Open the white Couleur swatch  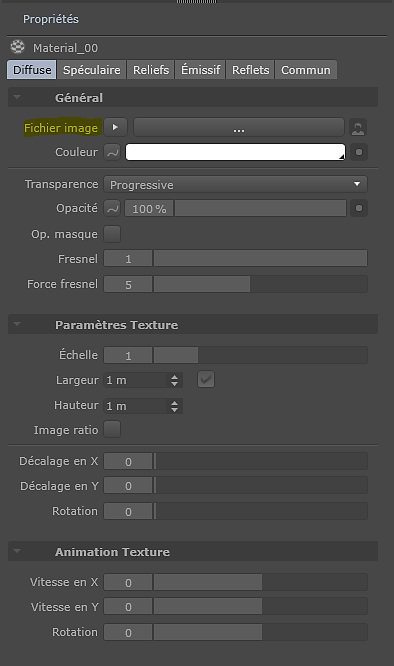(x=235, y=152)
